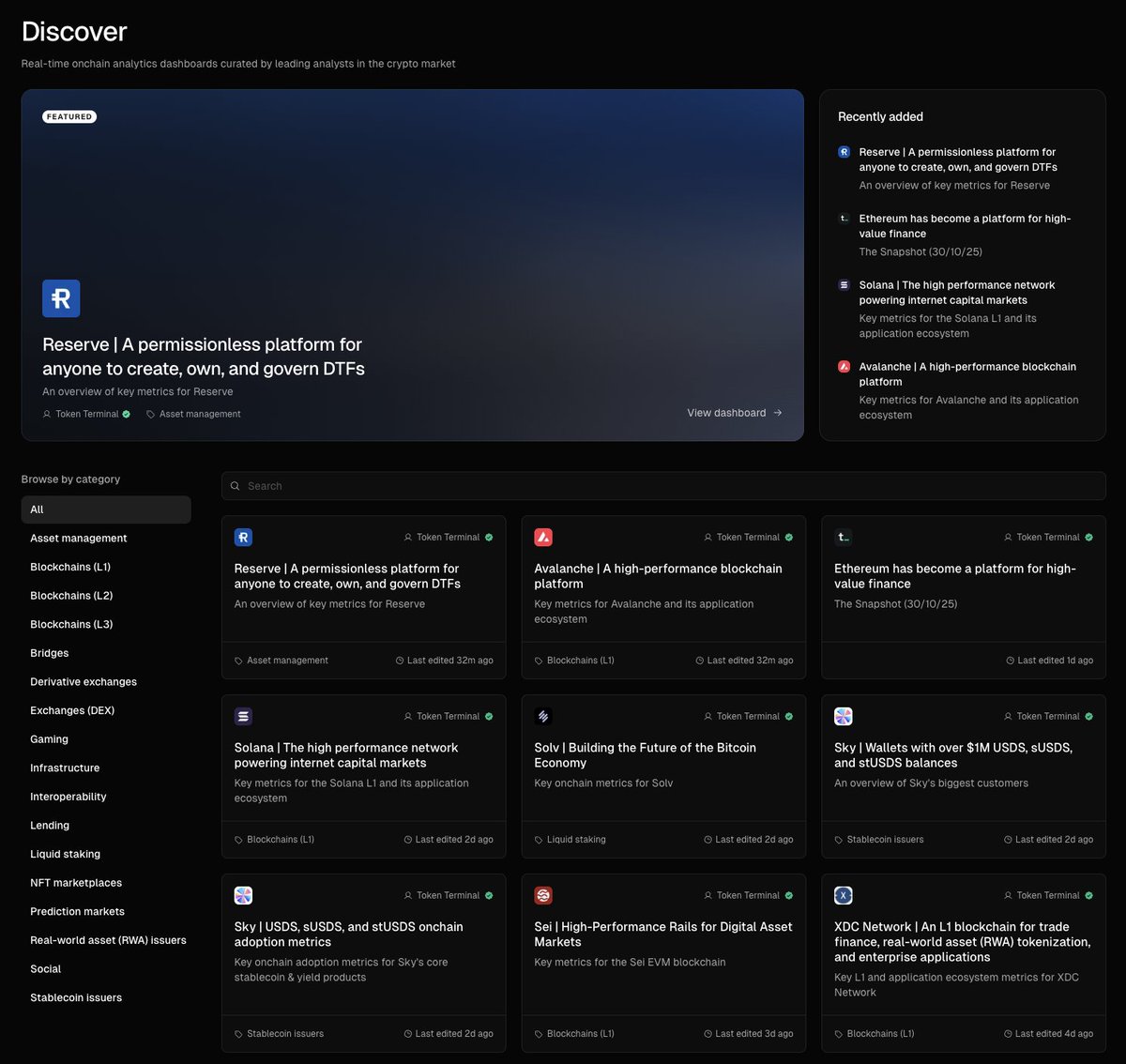
Task: Click the Solana icon in Recently added
Action: tap(843, 284)
